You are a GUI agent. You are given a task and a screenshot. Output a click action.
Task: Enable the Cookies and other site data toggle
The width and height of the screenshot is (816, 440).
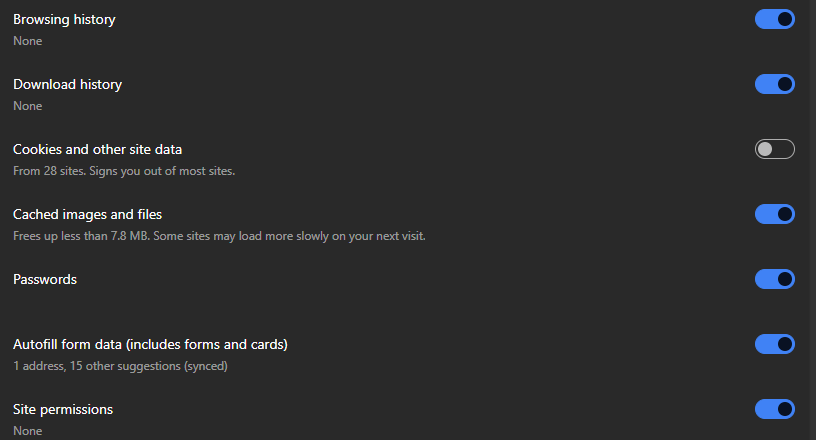click(774, 149)
